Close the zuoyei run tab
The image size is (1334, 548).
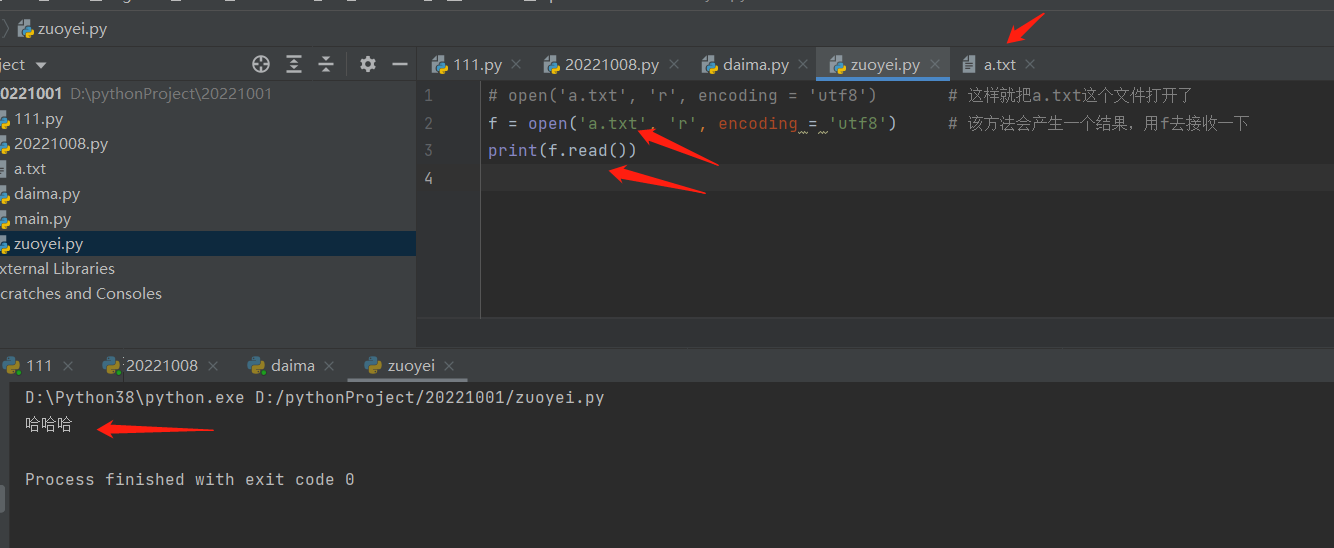449,366
